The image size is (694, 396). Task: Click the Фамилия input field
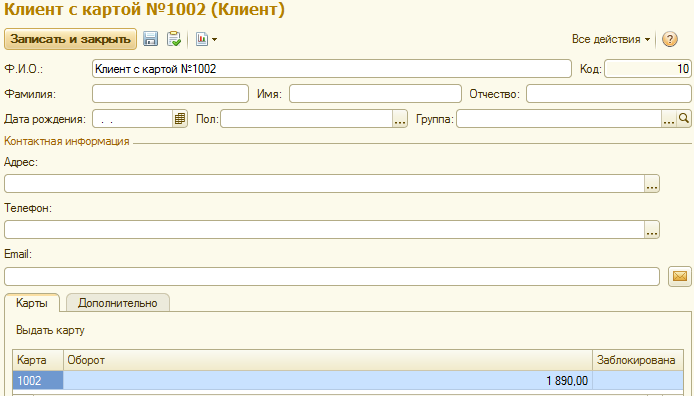pos(170,94)
